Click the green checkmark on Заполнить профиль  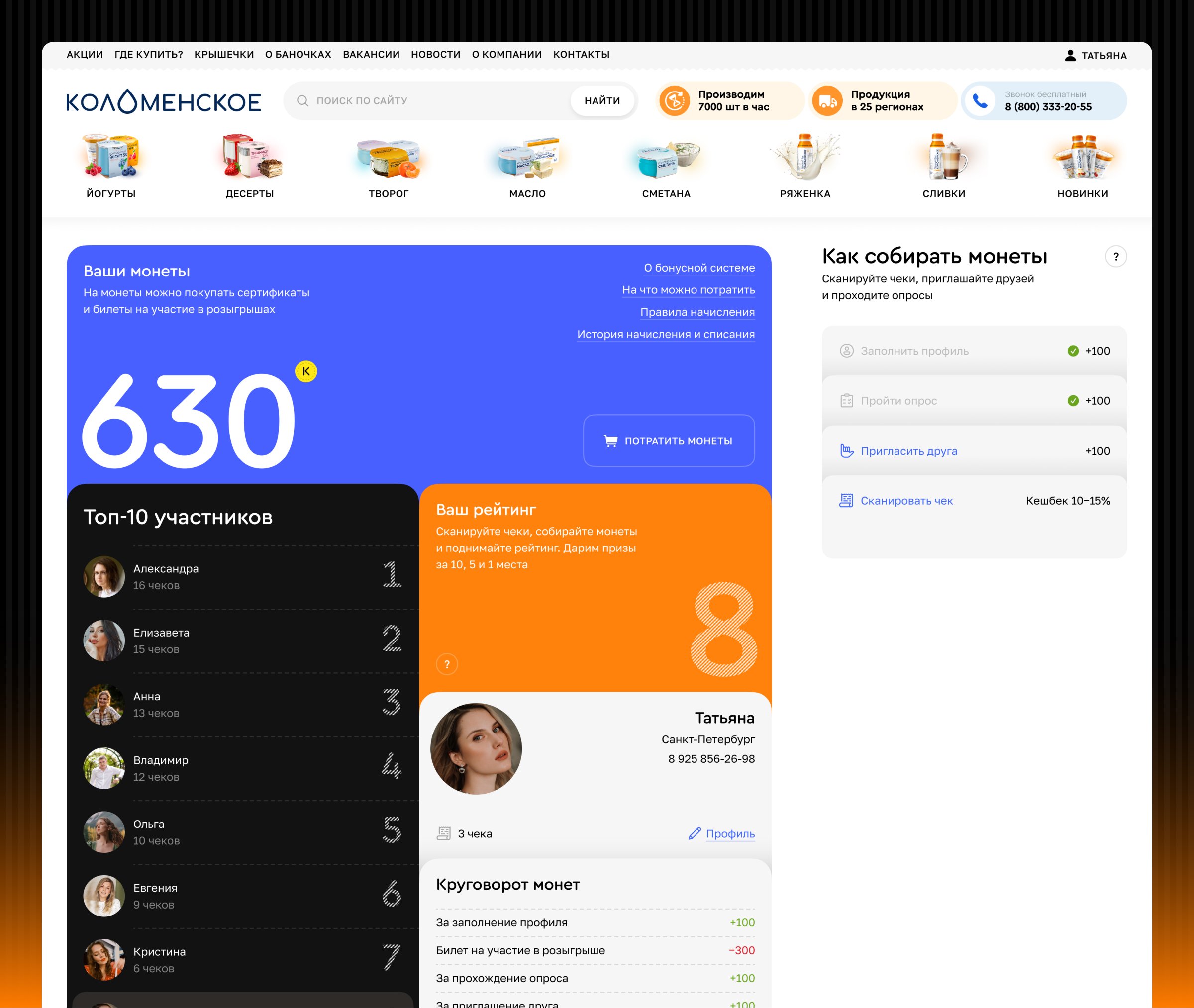coord(1073,351)
